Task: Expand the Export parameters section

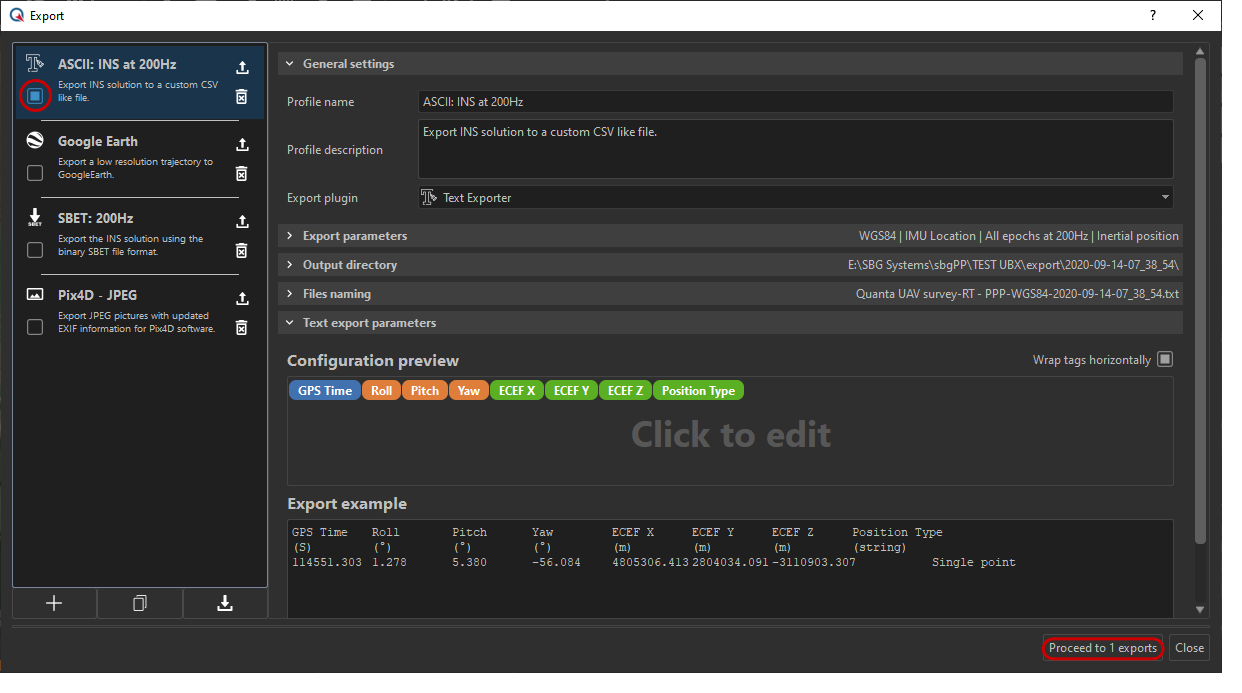Action: [x=355, y=236]
